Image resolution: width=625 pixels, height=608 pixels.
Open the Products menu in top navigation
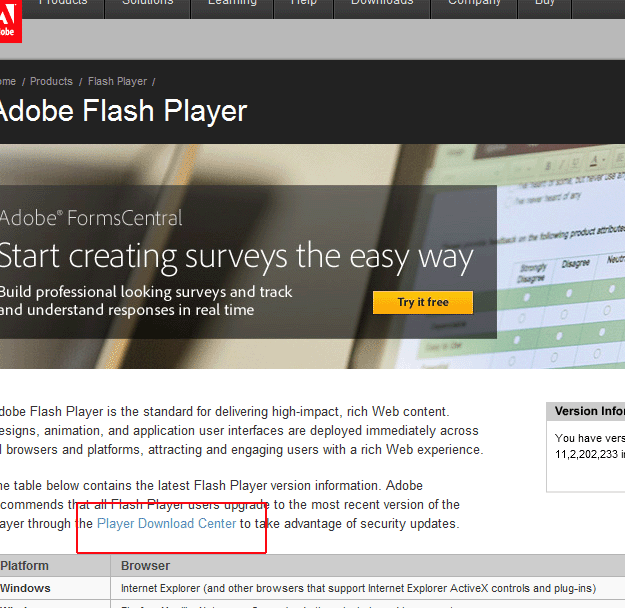click(x=63, y=3)
